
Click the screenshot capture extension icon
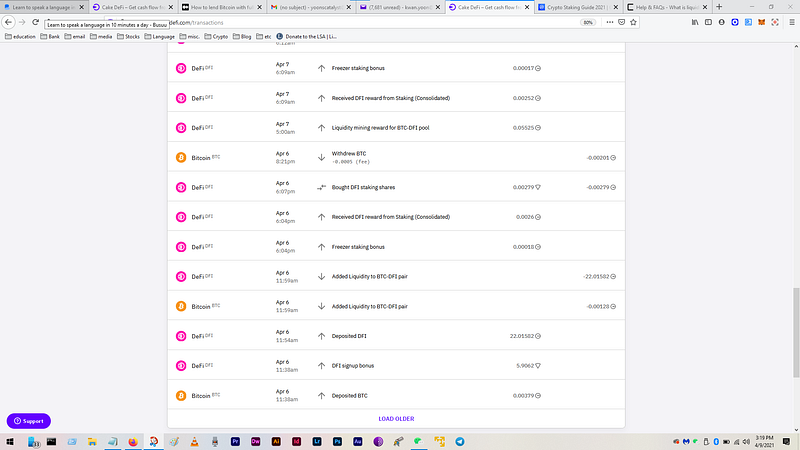[774, 22]
